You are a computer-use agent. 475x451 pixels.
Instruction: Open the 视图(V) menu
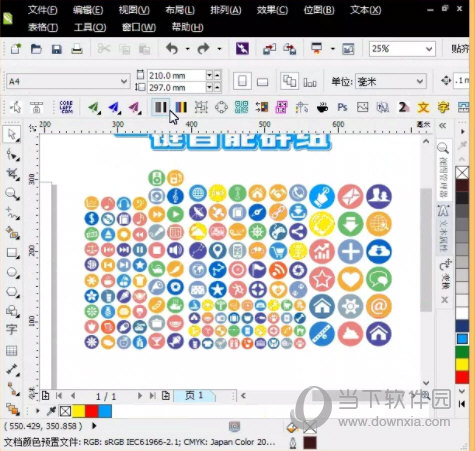(x=134, y=10)
